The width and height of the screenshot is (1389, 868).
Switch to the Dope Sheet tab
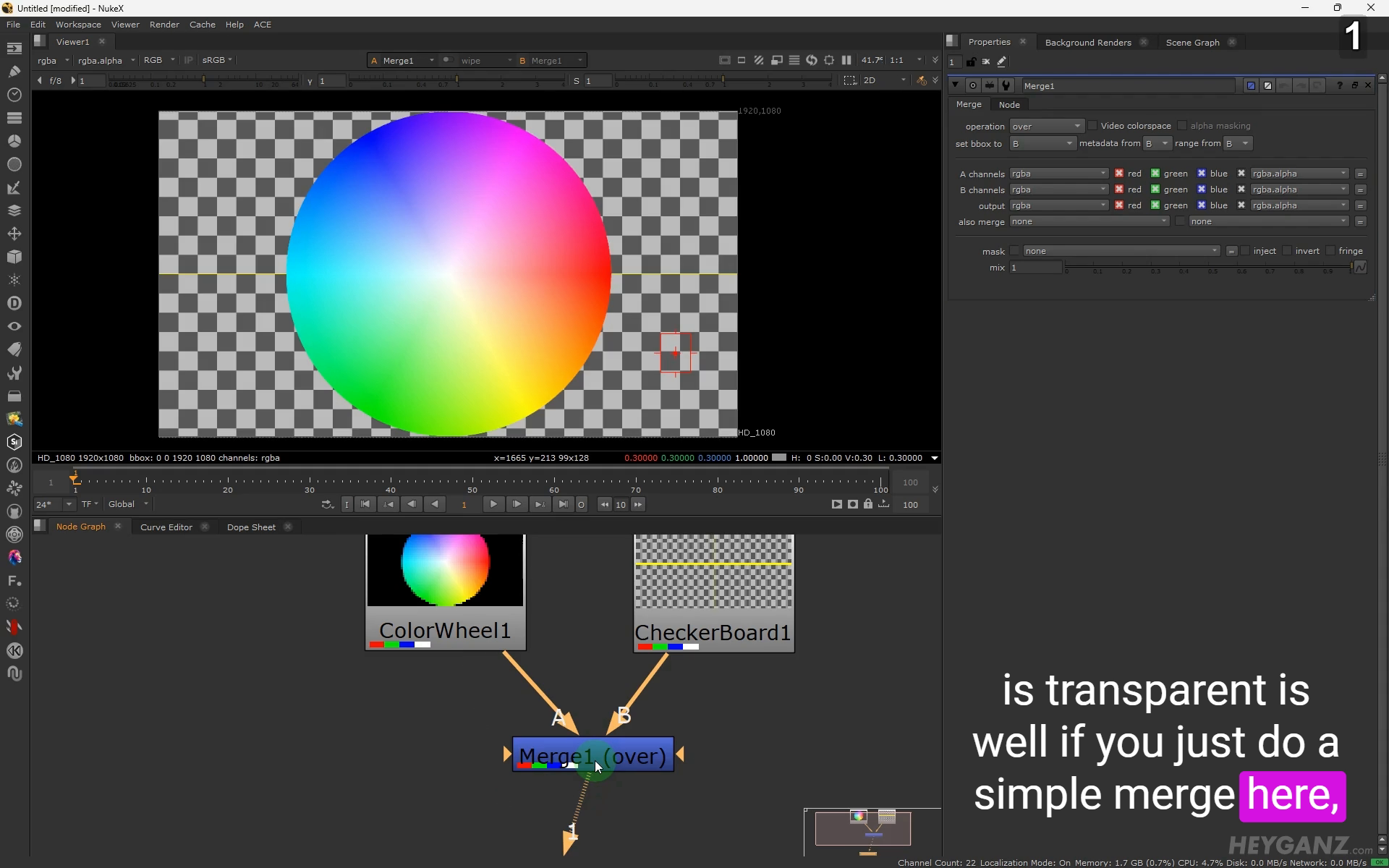click(x=251, y=527)
